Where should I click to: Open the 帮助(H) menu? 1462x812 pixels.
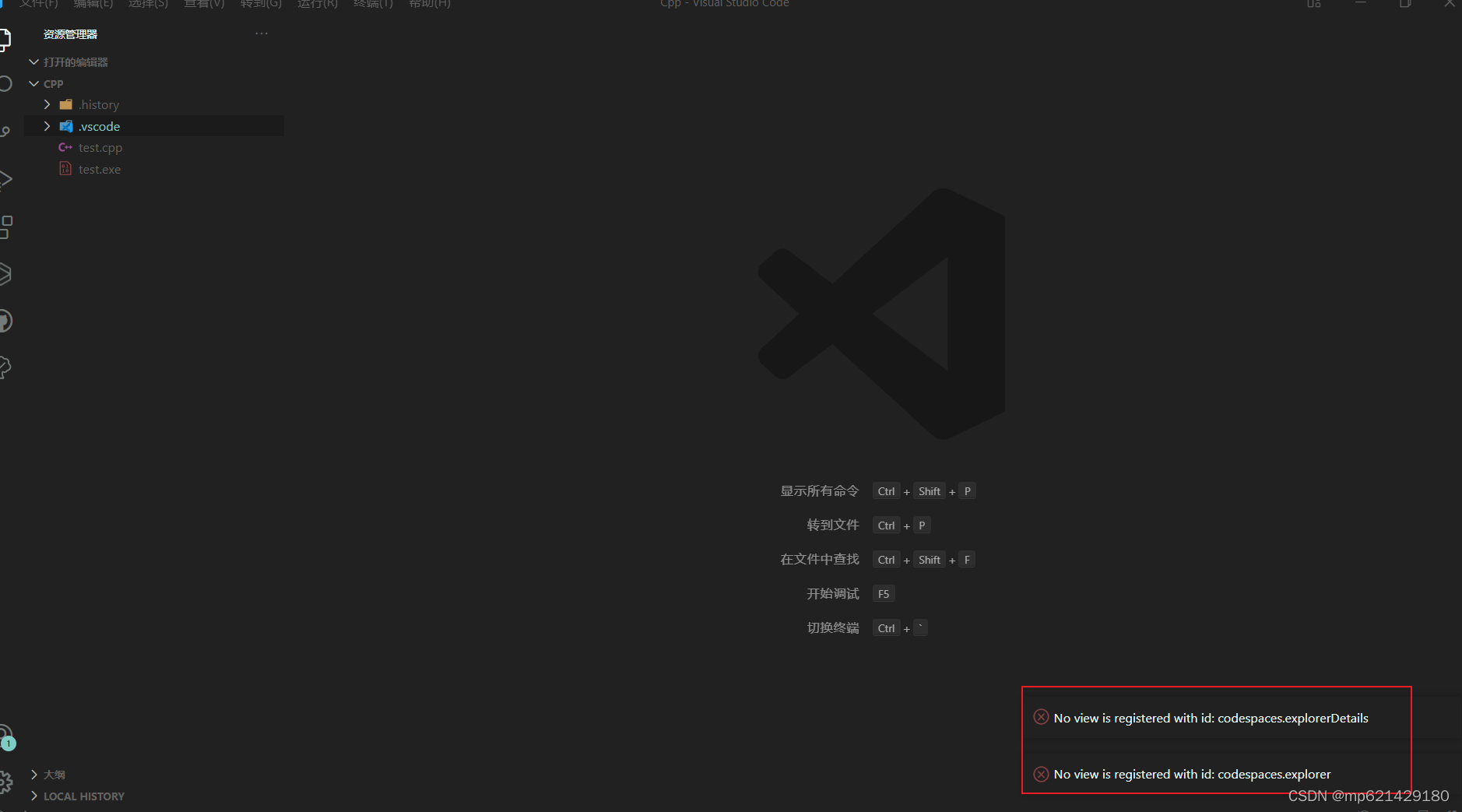coord(430,3)
